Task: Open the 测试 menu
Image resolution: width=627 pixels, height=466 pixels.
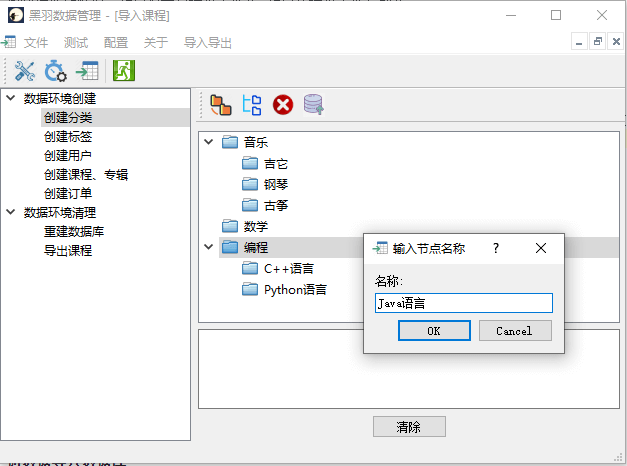Action: tap(76, 42)
